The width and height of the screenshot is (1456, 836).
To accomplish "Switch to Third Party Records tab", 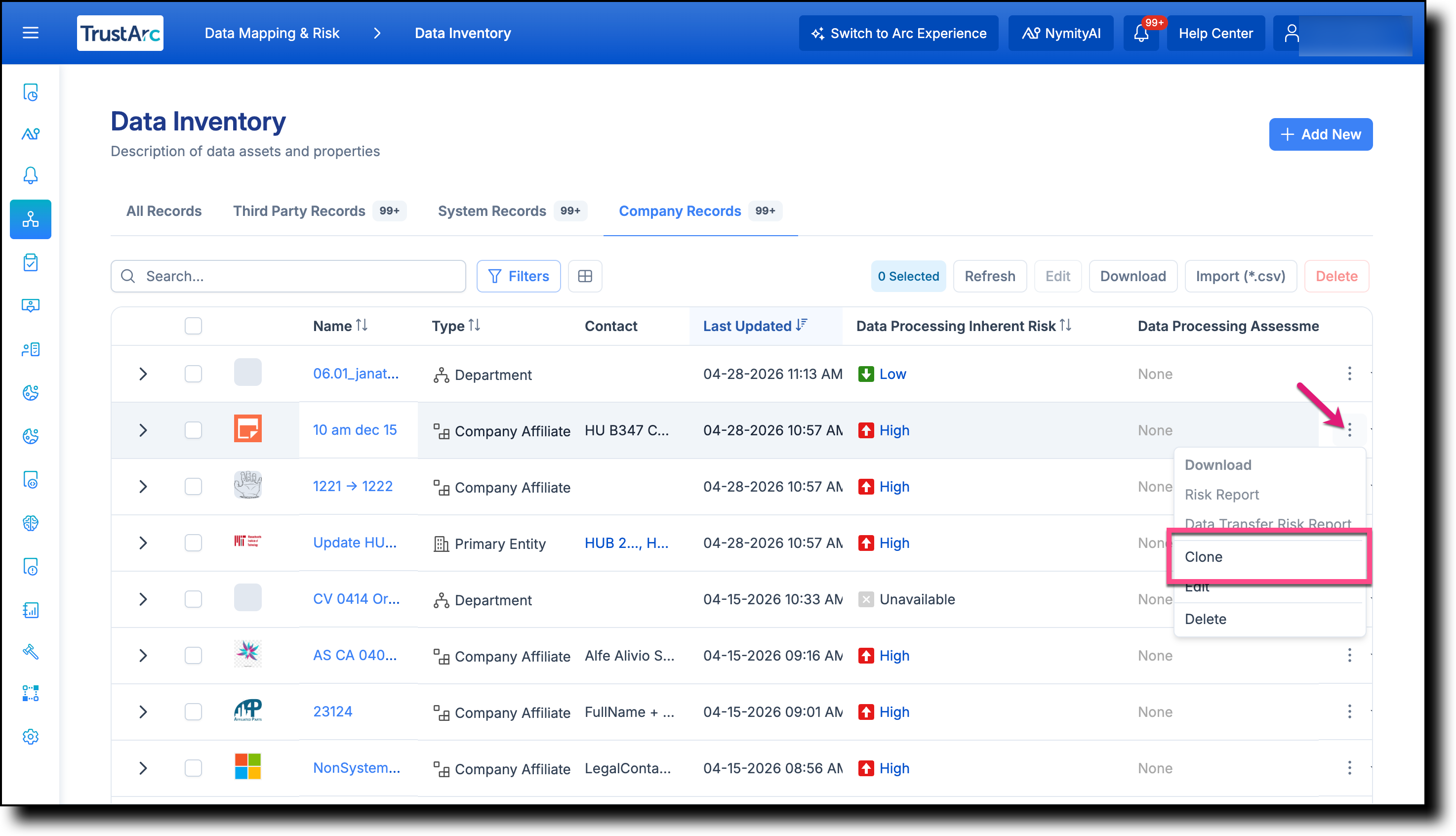I will pyautogui.click(x=319, y=210).
